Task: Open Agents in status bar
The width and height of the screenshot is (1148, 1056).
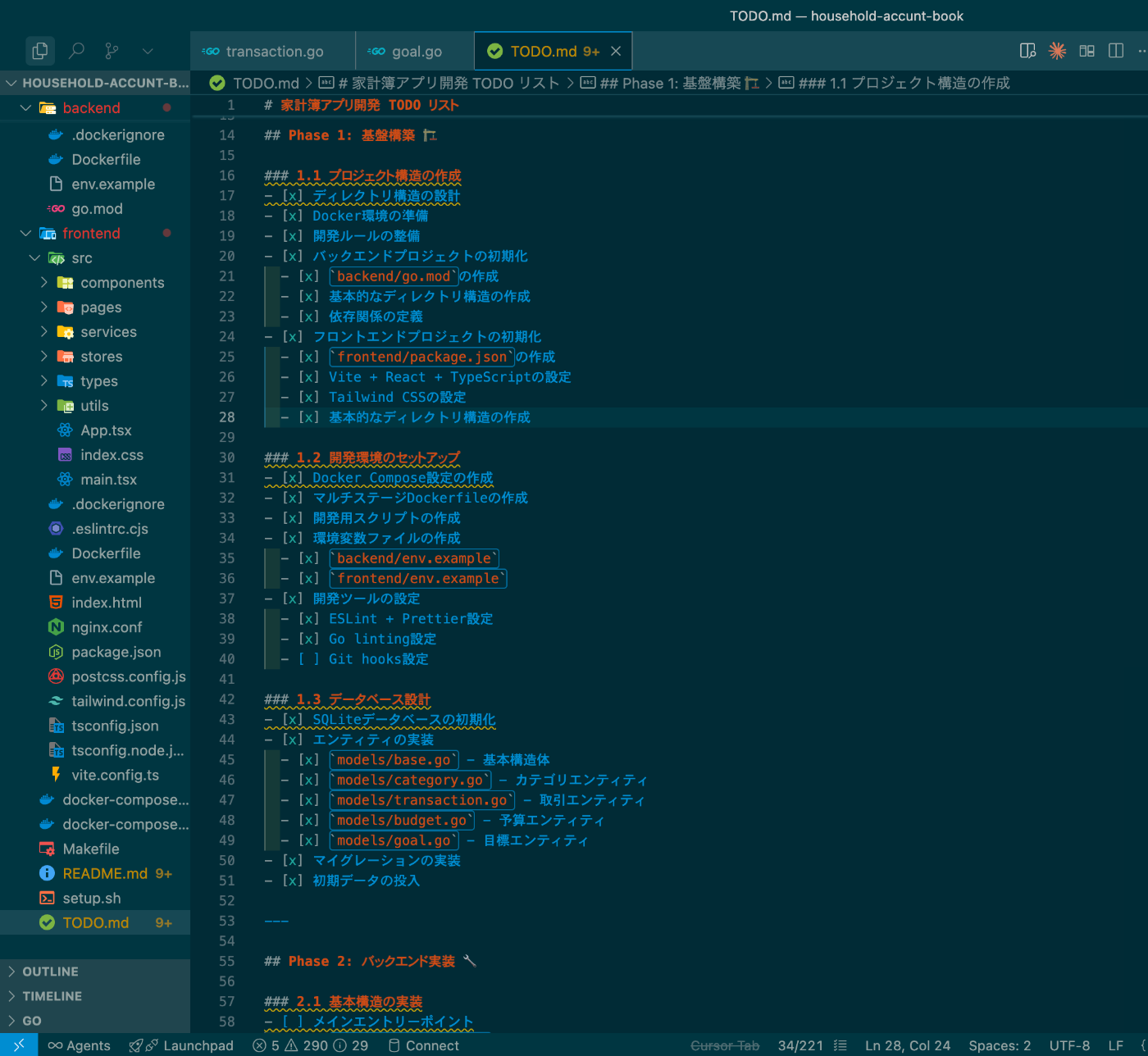Action: pyautogui.click(x=79, y=1045)
